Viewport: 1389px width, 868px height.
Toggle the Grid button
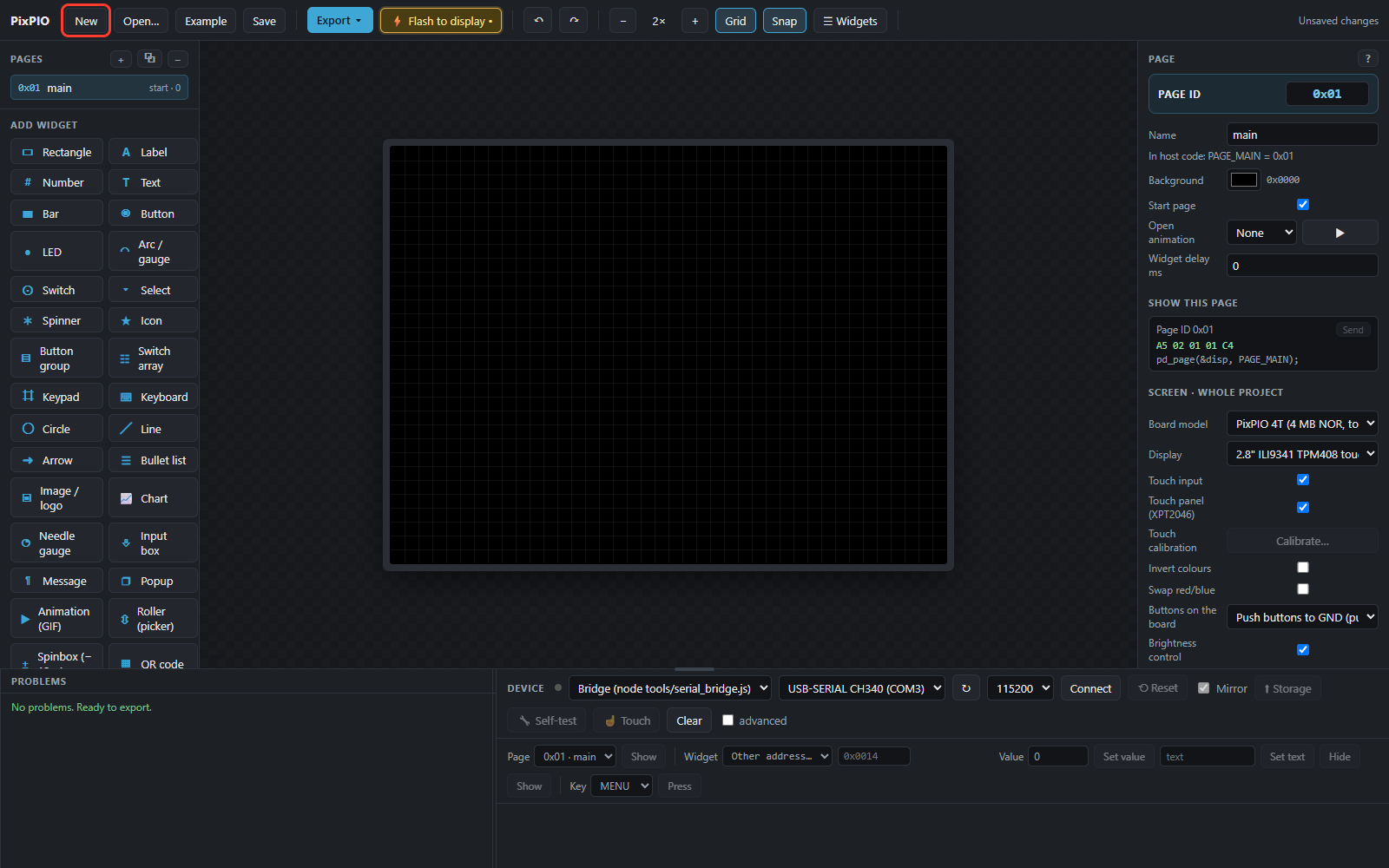(735, 21)
